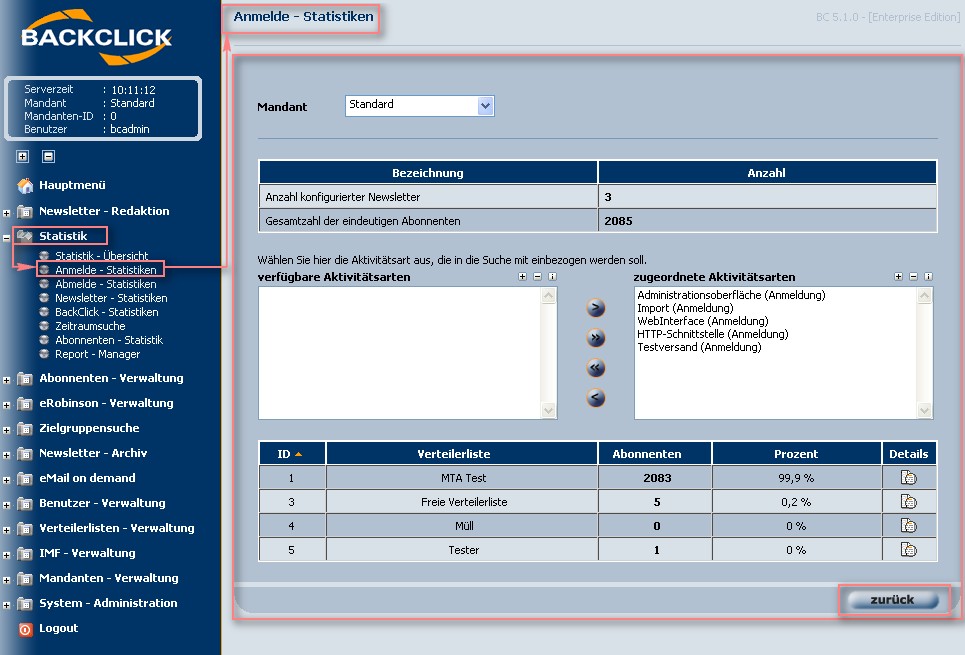Open Newsletter - Statistiken menu item
Viewport: 965px width, 655px height.
pos(111,298)
